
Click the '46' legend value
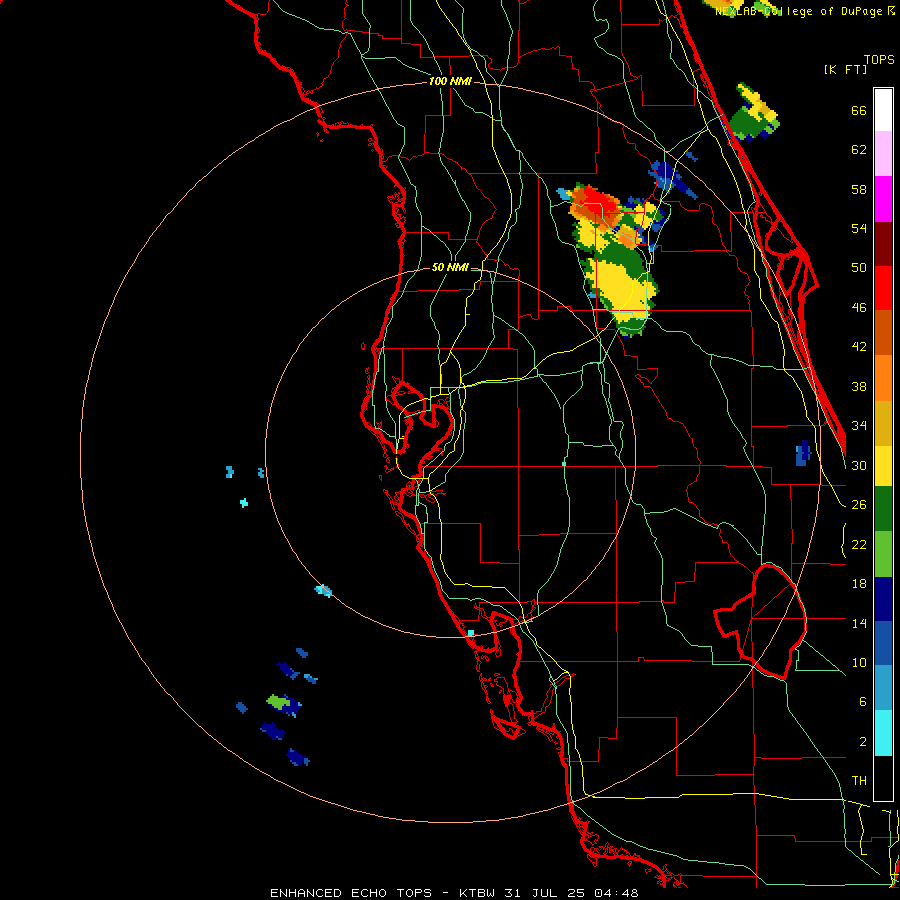click(x=859, y=308)
